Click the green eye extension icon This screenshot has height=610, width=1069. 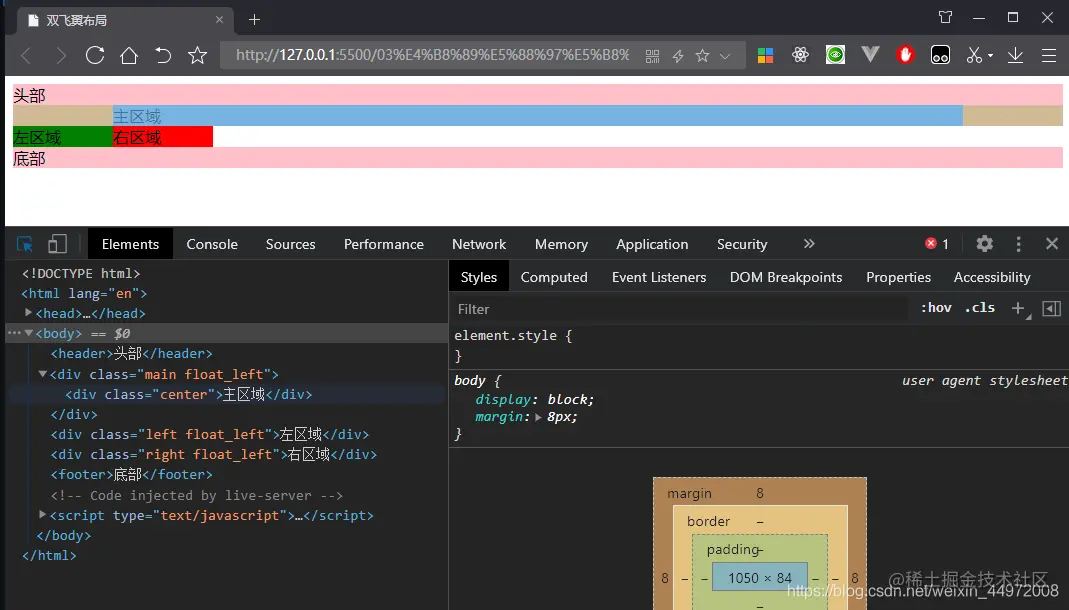click(835, 55)
